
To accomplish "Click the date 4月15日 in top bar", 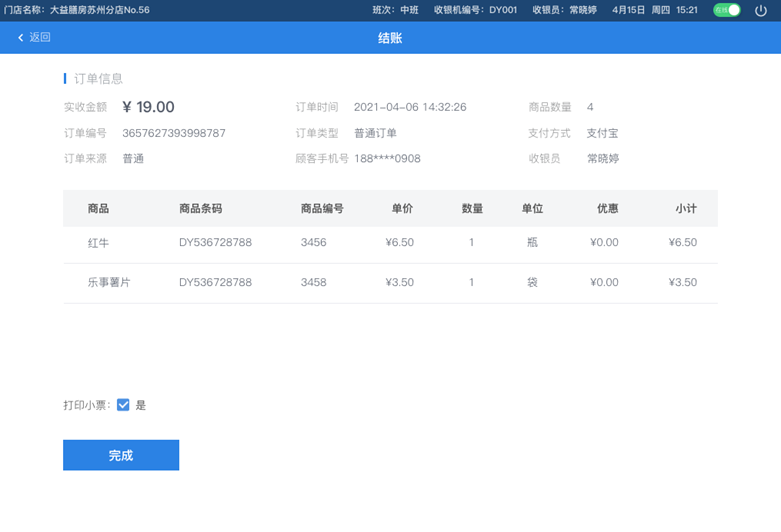I will click(629, 10).
